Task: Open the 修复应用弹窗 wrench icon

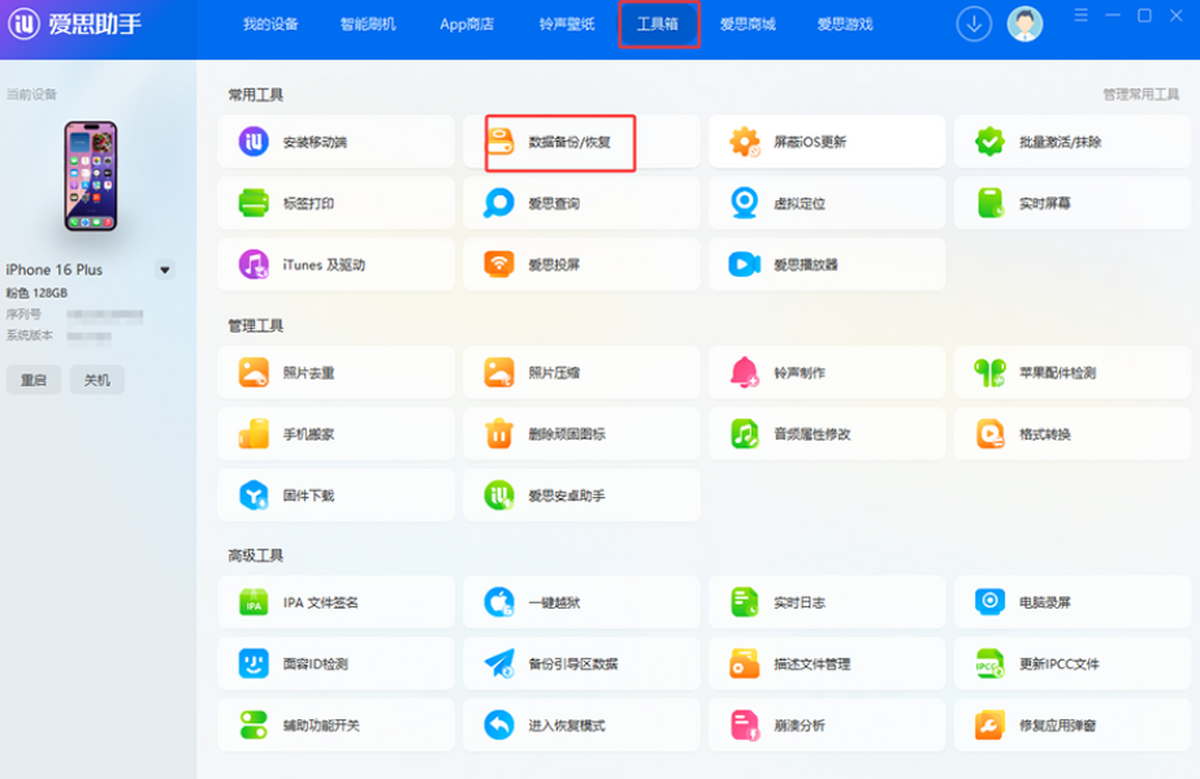Action: 990,725
